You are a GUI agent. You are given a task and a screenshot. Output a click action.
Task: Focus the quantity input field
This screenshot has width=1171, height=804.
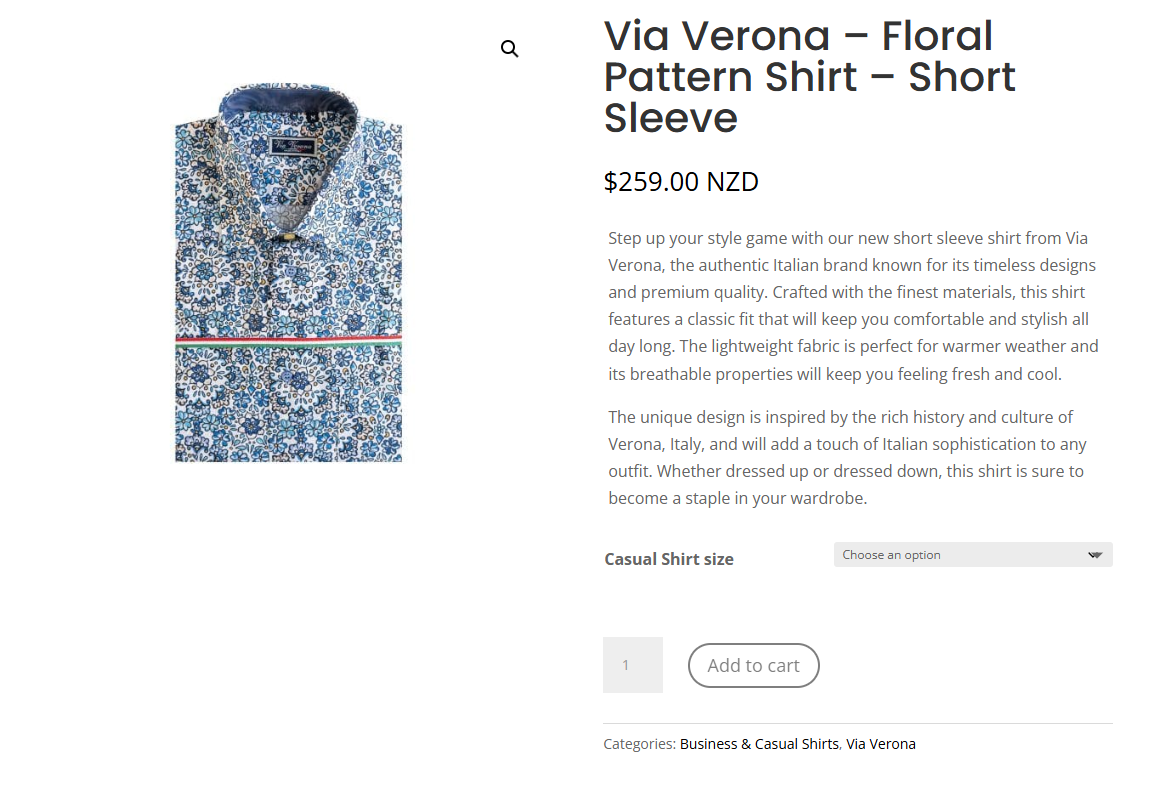632,665
